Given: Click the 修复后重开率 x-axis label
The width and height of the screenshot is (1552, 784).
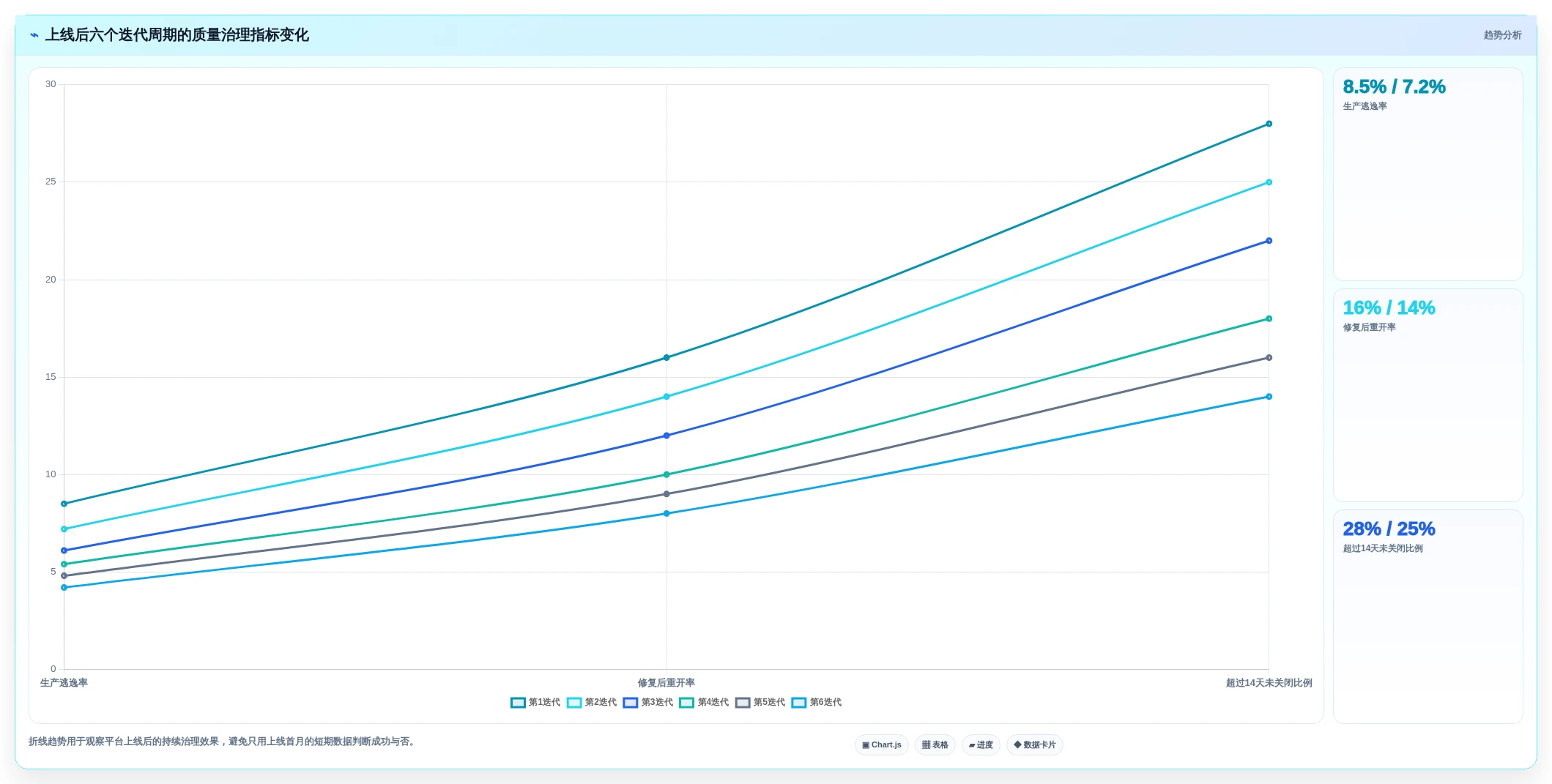Looking at the screenshot, I should (667, 683).
